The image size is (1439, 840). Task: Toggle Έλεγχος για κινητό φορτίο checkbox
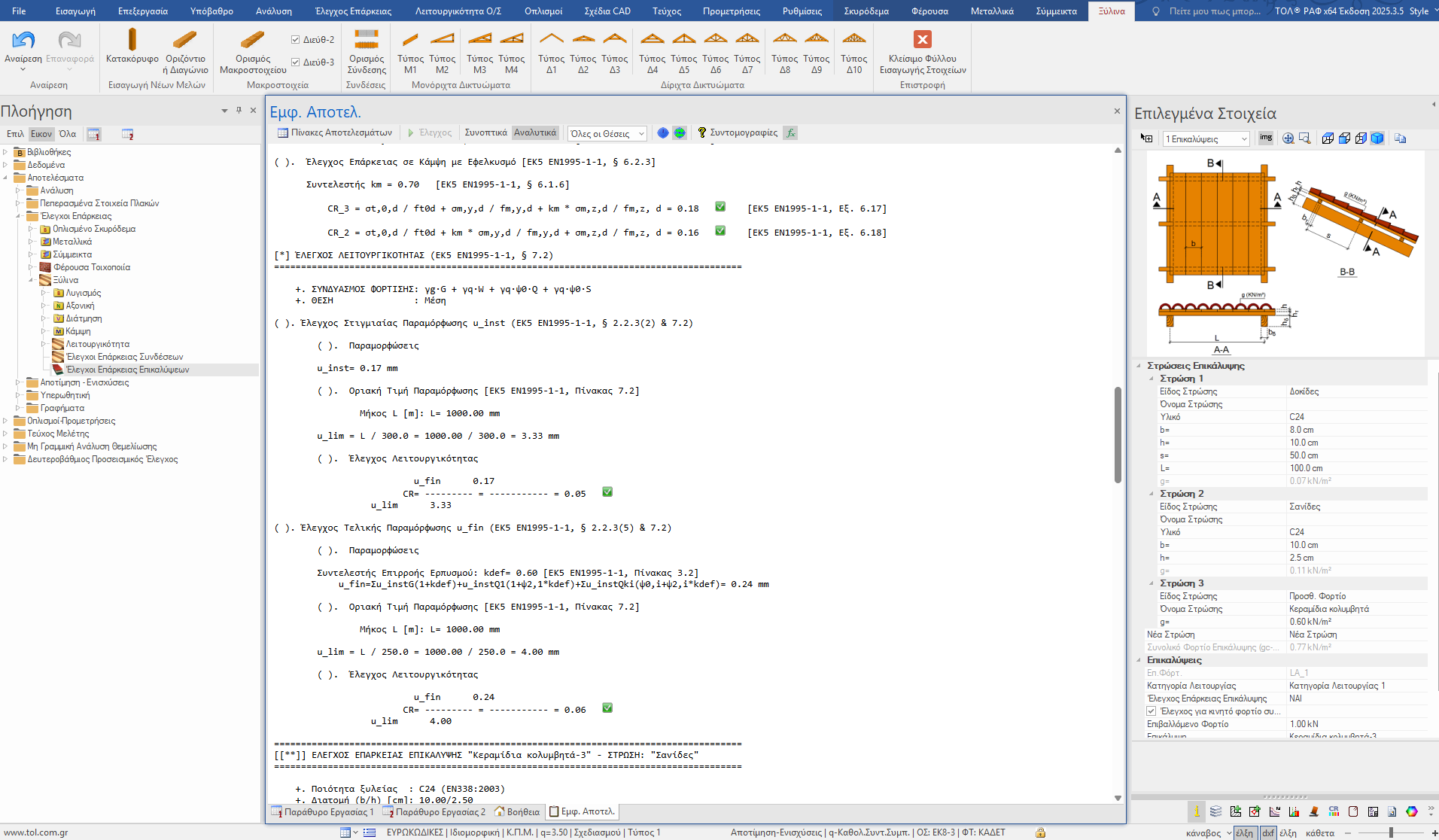[x=1151, y=711]
